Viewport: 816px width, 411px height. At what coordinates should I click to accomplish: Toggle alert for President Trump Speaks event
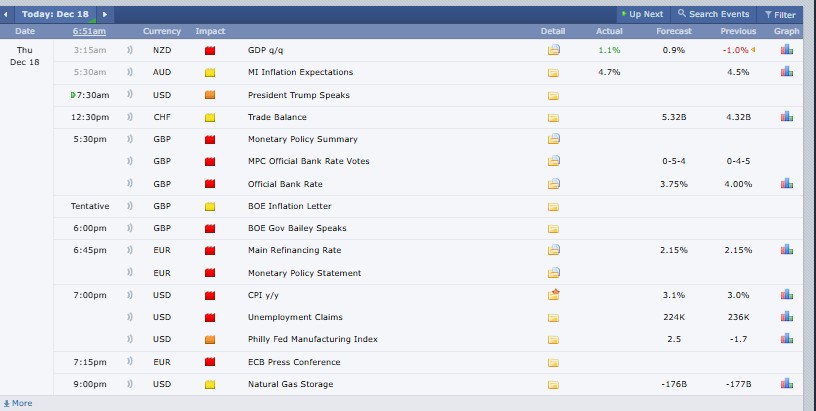(x=130, y=95)
